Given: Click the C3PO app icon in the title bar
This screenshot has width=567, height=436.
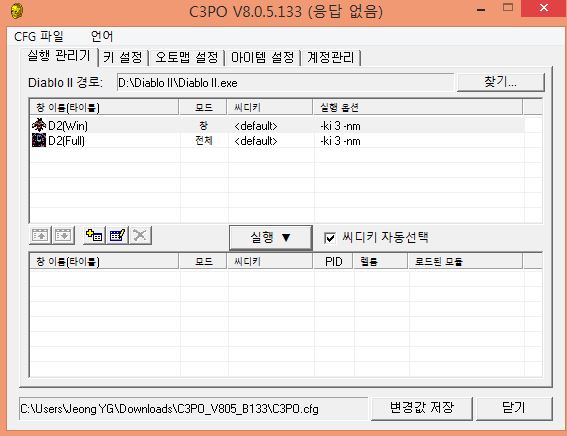Looking at the screenshot, I should (x=17, y=11).
